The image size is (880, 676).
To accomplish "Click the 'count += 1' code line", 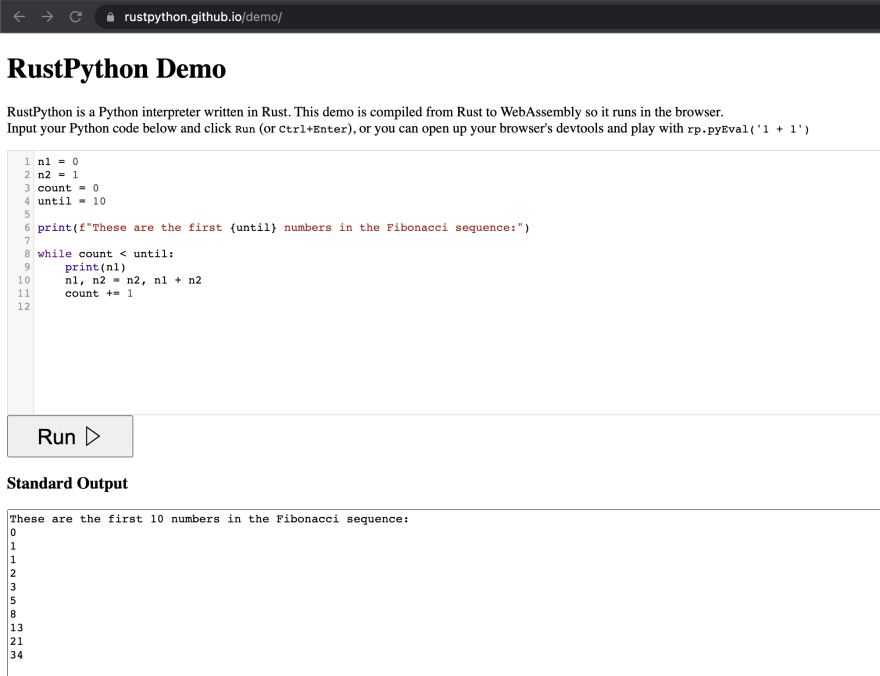I will click(x=99, y=293).
